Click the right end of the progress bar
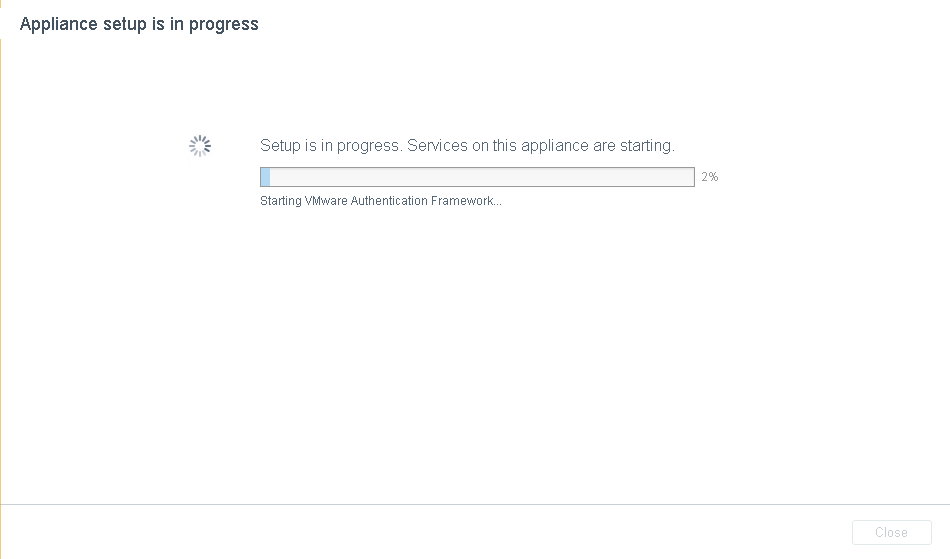This screenshot has height=559, width=950. click(689, 177)
